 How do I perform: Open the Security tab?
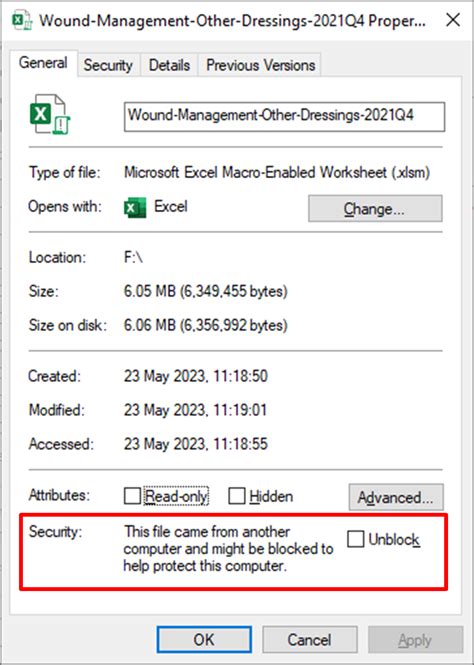(108, 65)
